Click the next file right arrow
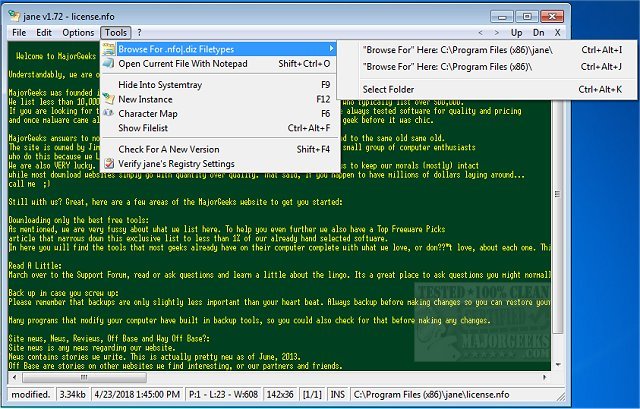 click(x=496, y=33)
